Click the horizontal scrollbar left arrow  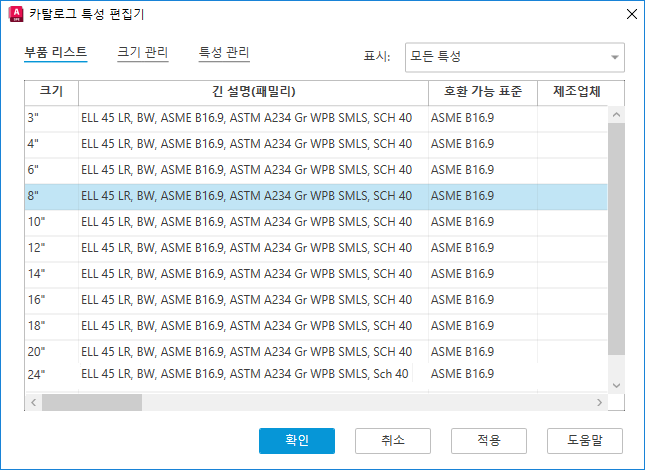[33, 402]
